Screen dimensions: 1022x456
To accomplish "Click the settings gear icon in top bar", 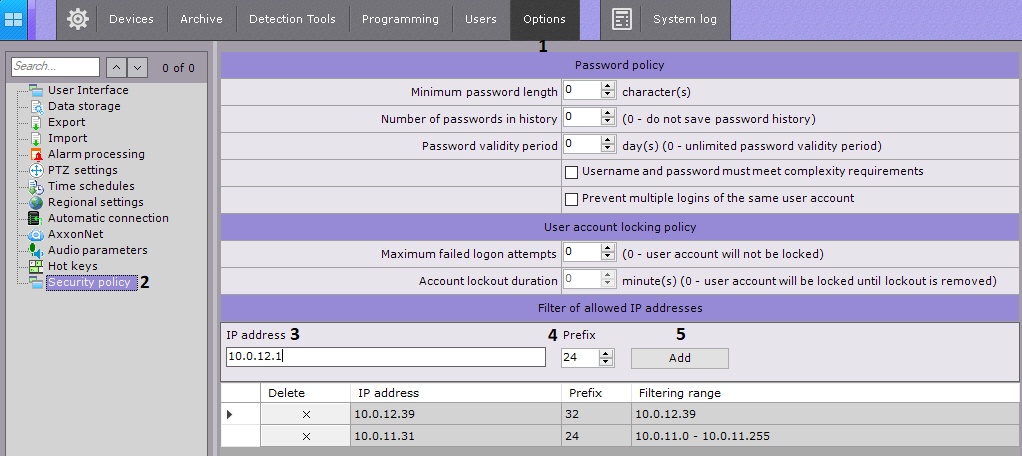I will 78,19.
